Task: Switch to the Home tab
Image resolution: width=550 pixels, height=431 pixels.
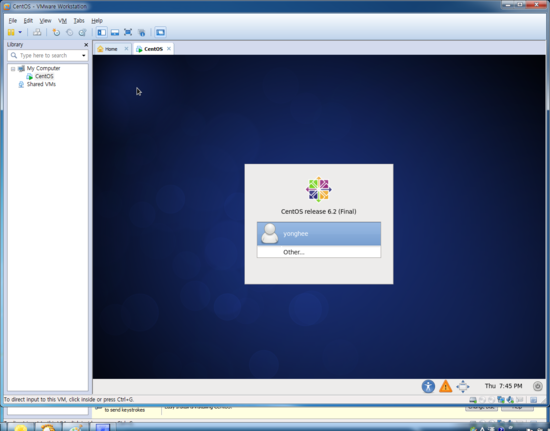Action: 111,49
